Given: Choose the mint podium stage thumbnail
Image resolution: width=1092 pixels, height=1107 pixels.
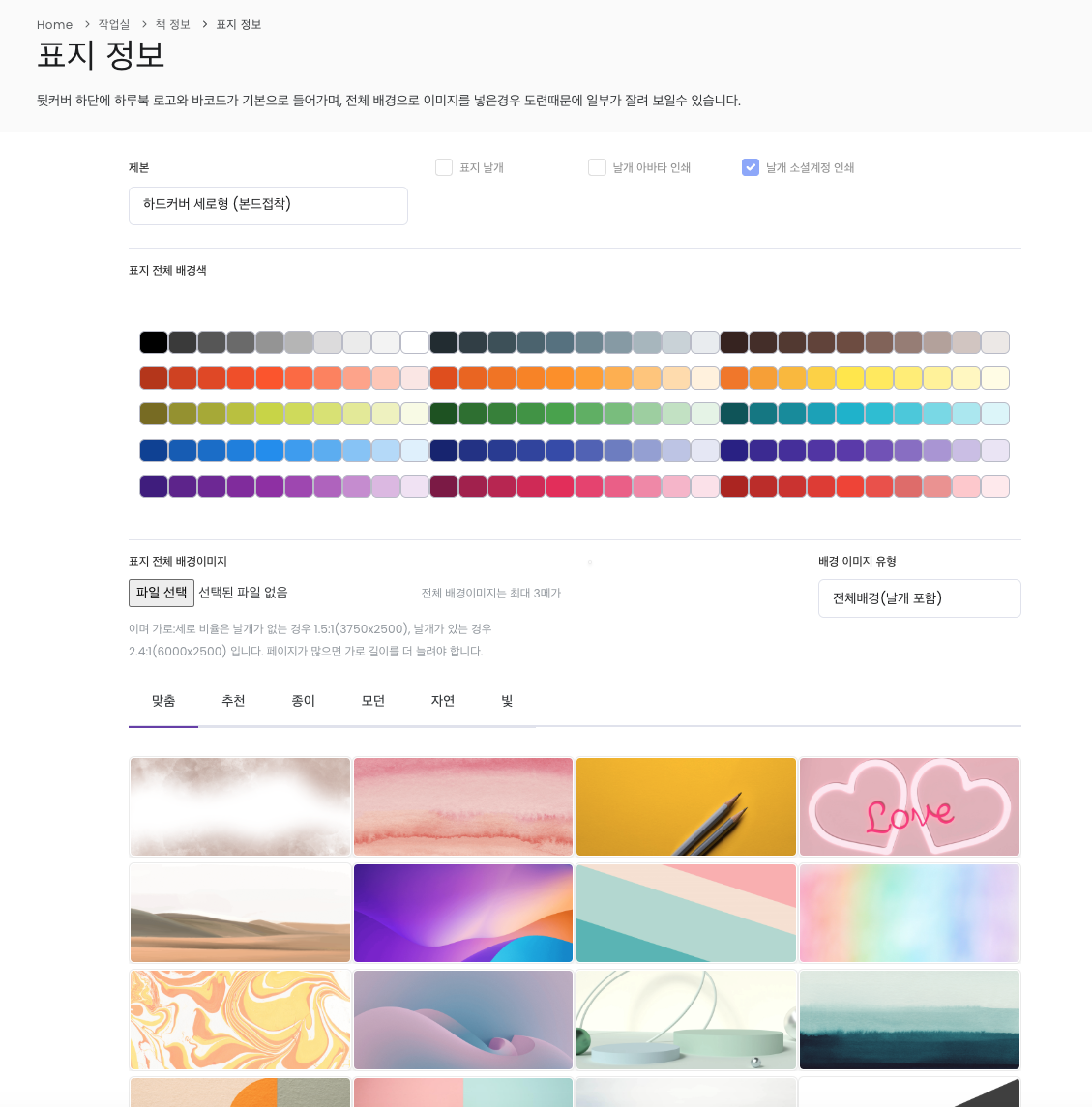Looking at the screenshot, I should tap(686, 1019).
